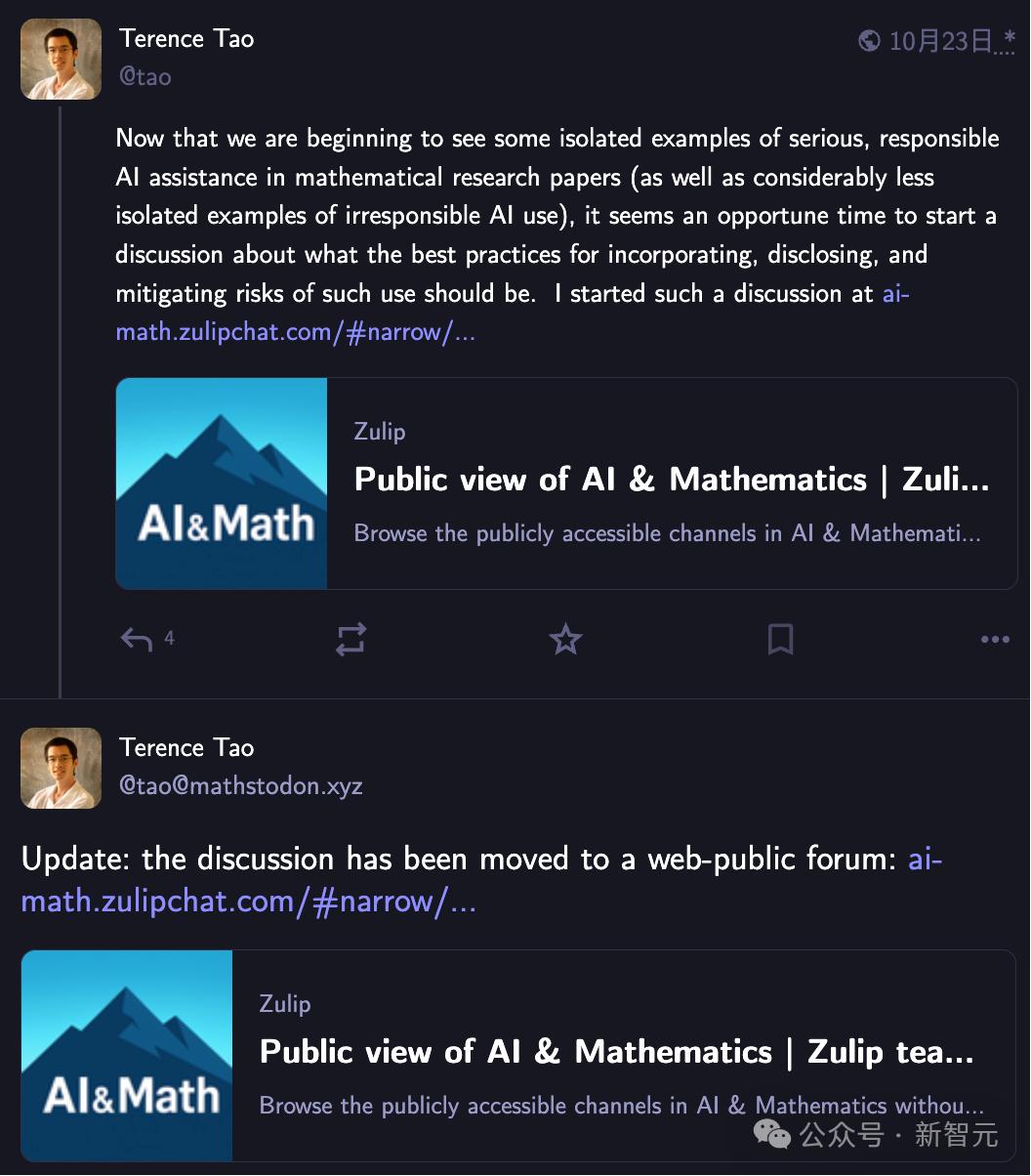This screenshot has width=1031, height=1176.
Task: Click Terence Tao's avatar on second post
Action: point(62,768)
